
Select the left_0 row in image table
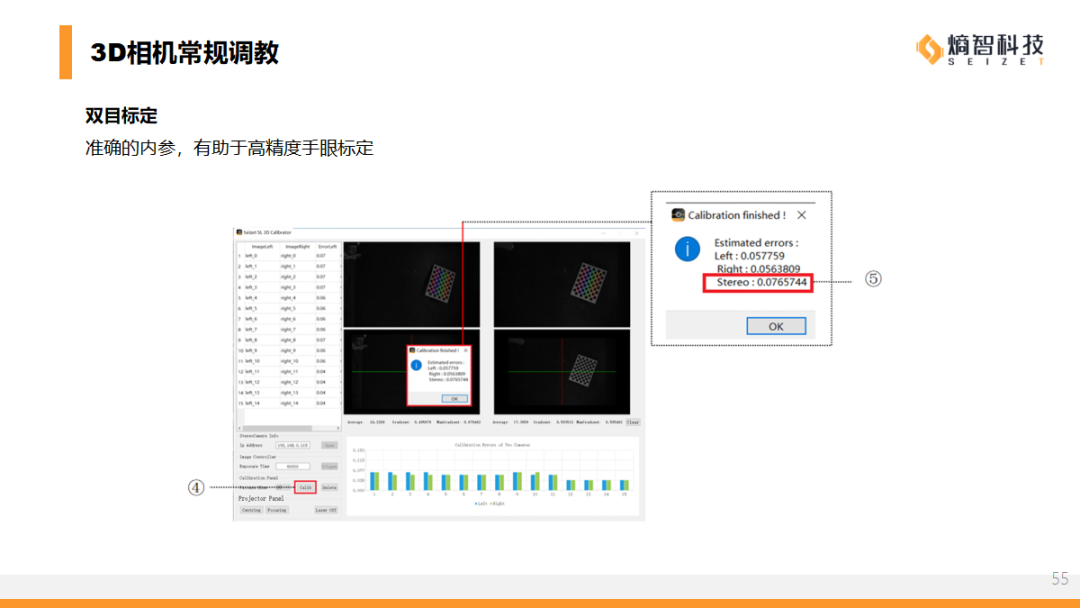[289, 255]
